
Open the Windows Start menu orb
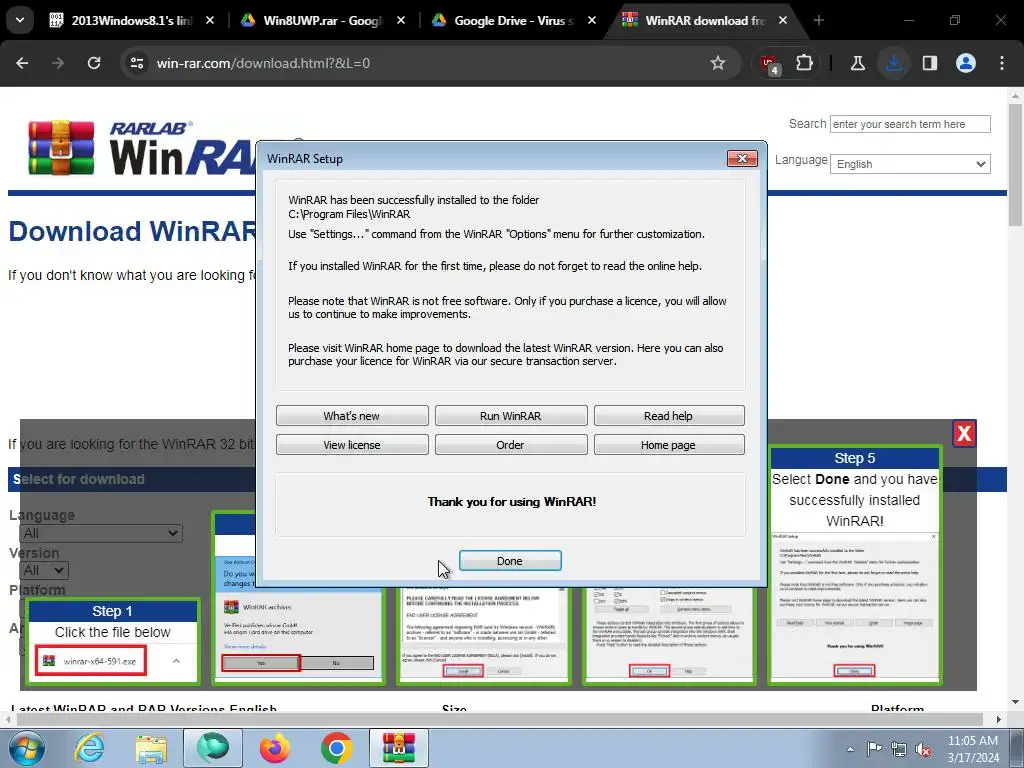(27, 748)
